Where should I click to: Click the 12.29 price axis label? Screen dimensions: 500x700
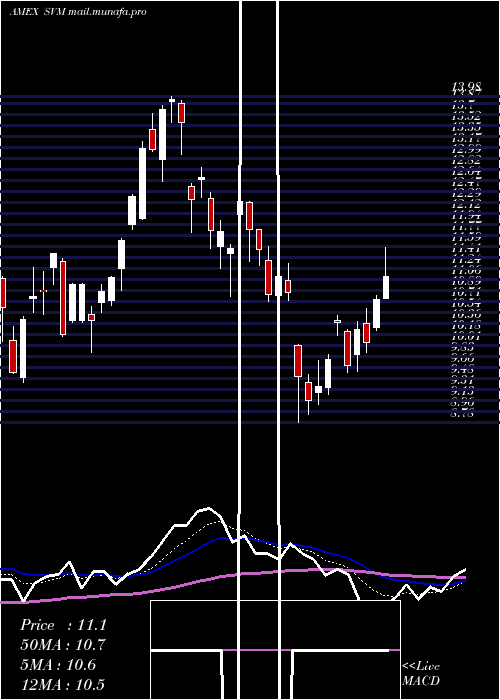click(x=466, y=194)
